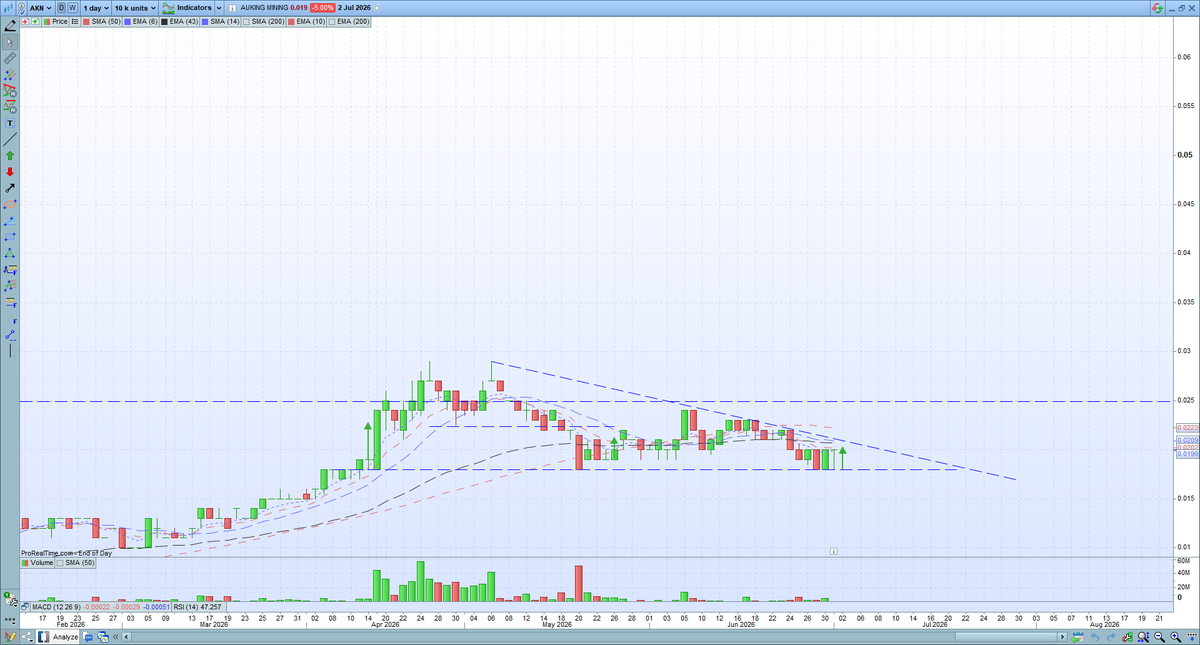Click the scroll-left arrow of bottom scrollbar

click(x=127, y=637)
